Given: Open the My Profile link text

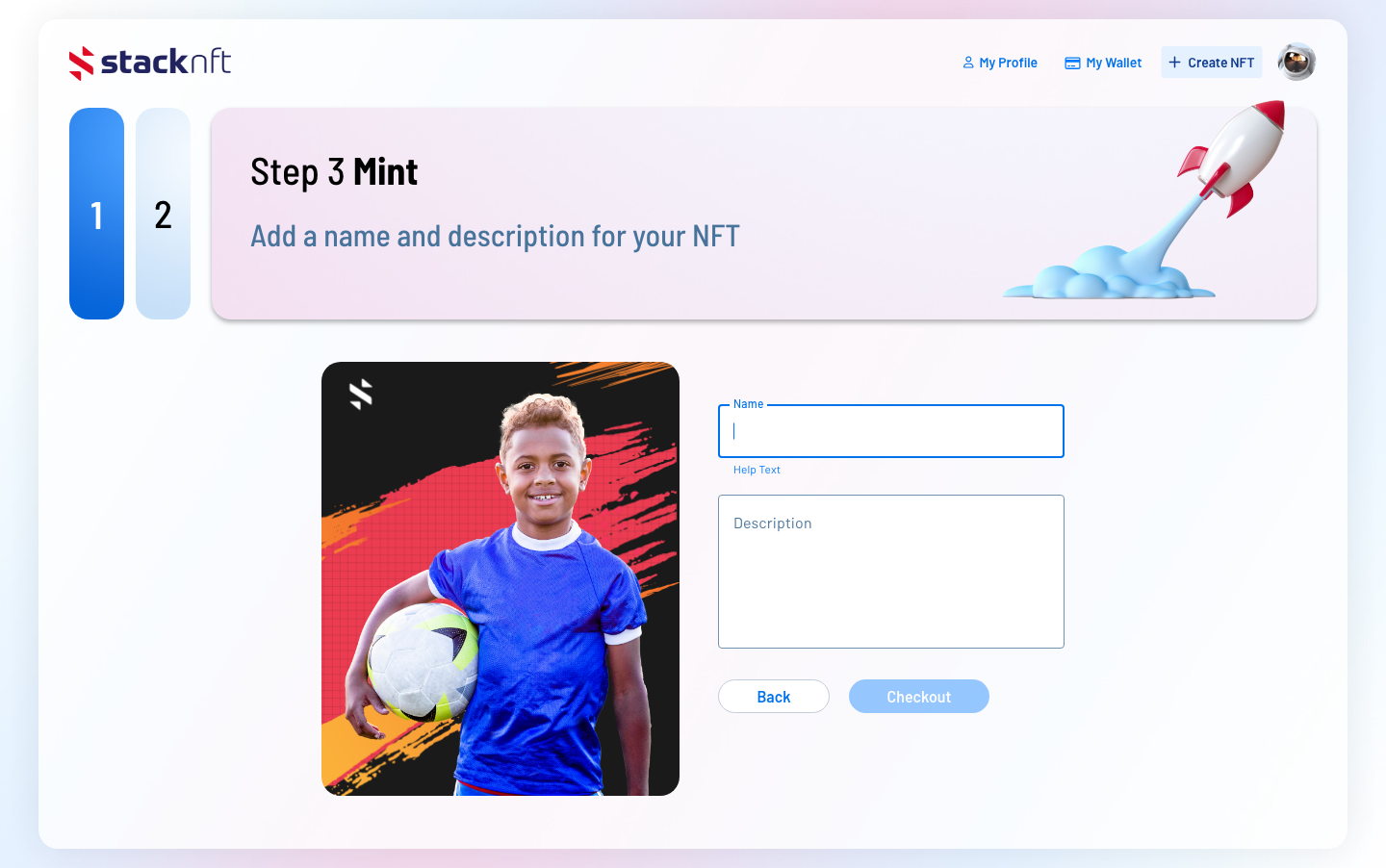Looking at the screenshot, I should [1008, 63].
